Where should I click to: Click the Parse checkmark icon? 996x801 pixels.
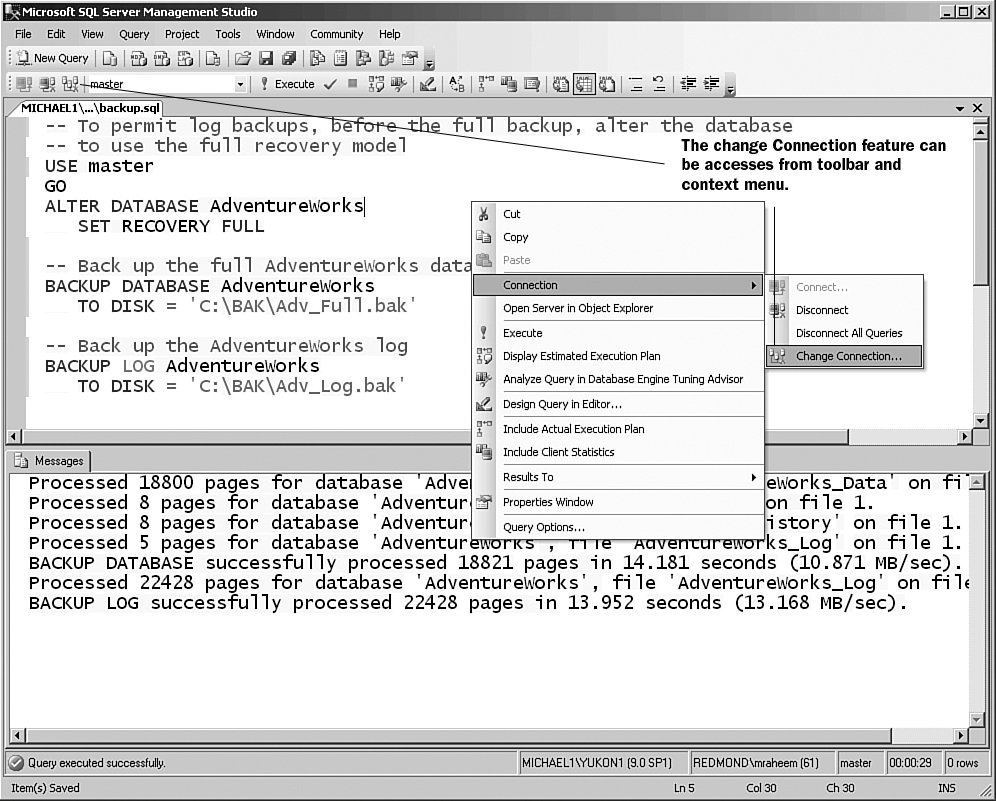click(330, 84)
